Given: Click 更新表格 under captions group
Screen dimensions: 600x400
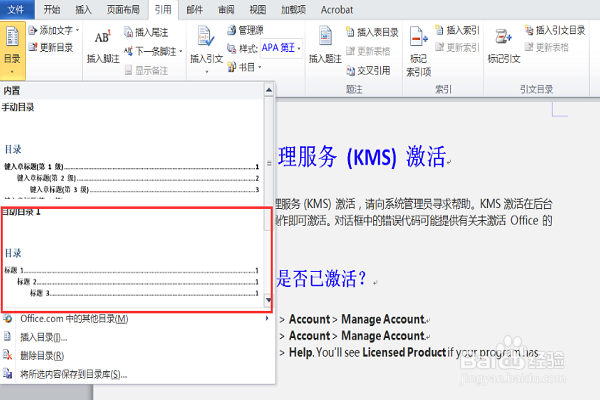Looking at the screenshot, I should (x=368, y=51).
